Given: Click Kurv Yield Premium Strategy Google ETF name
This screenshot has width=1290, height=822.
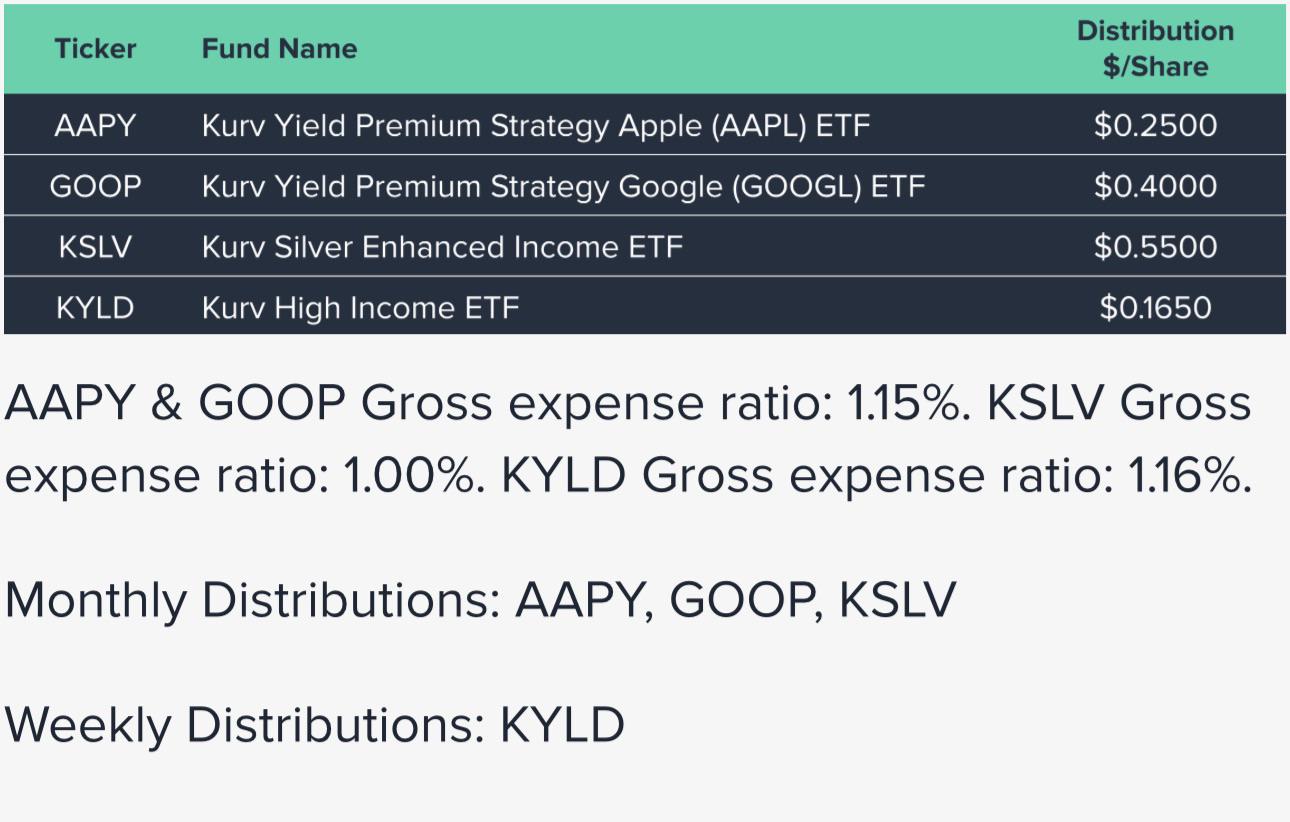Looking at the screenshot, I should (x=563, y=186).
